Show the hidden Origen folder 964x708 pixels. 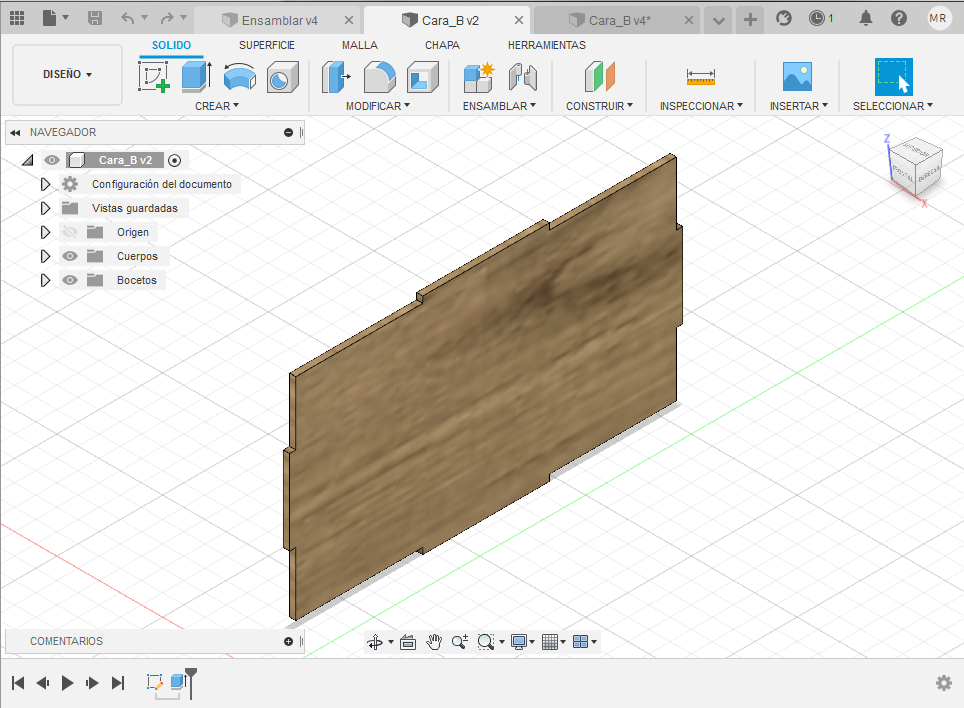(70, 232)
